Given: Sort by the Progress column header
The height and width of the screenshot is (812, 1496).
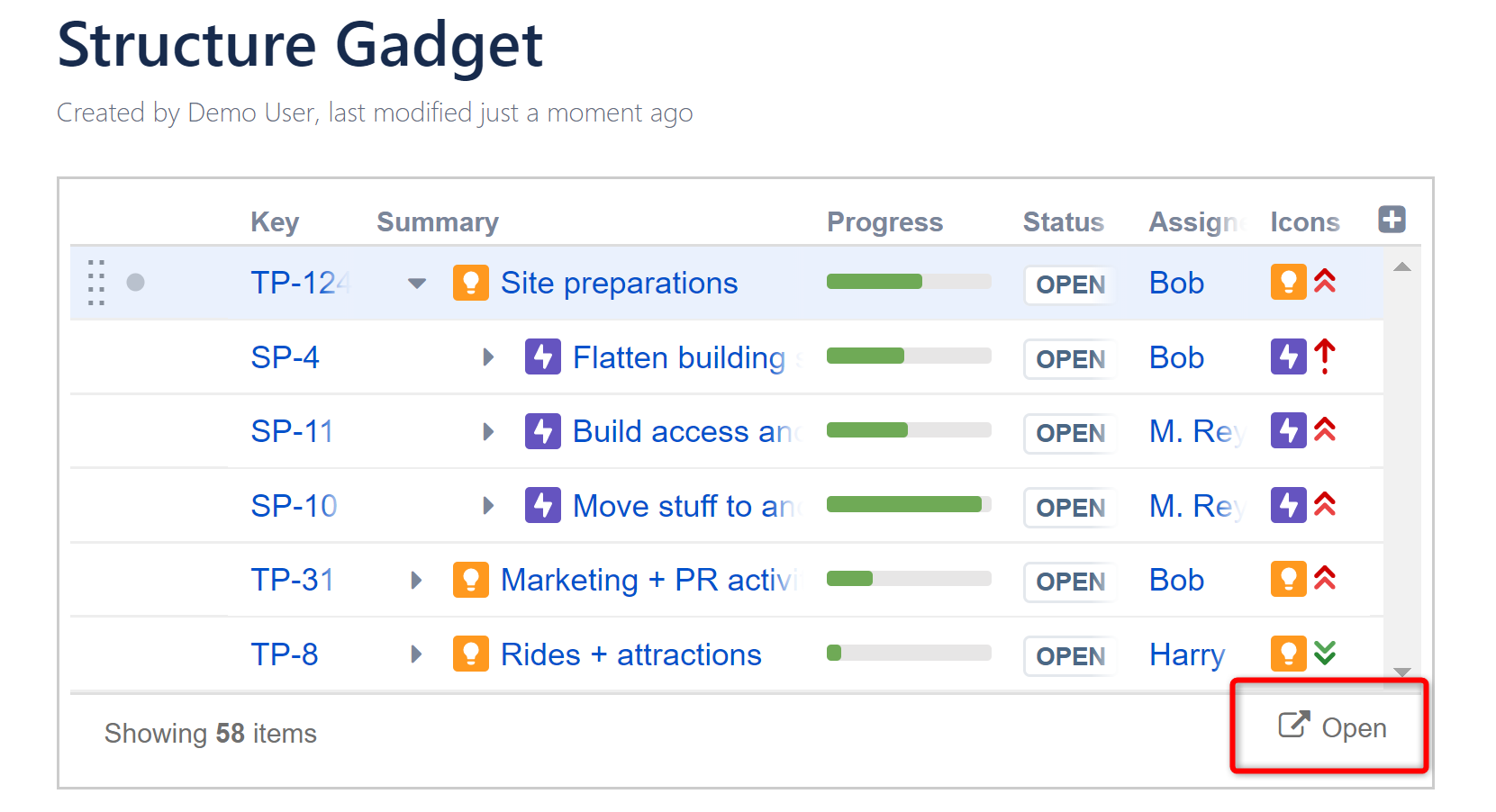Looking at the screenshot, I should tap(884, 222).
